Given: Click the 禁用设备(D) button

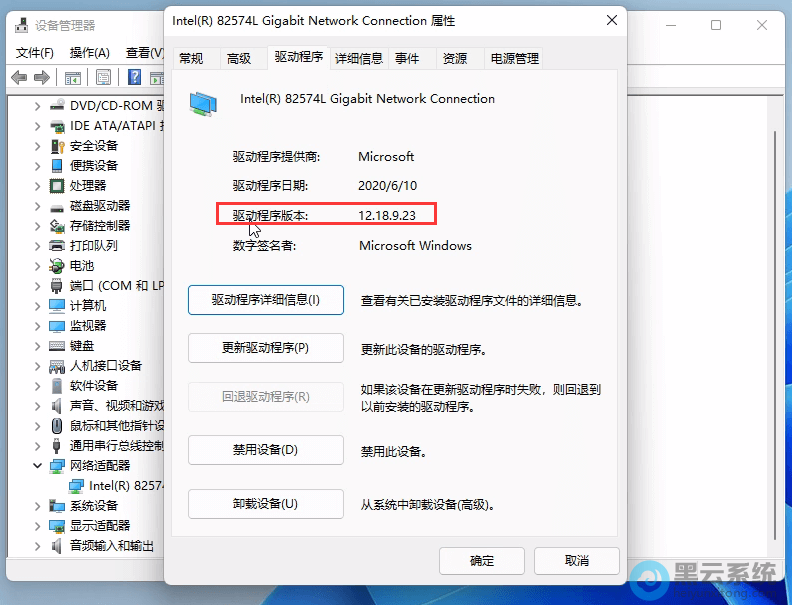Looking at the screenshot, I should (x=265, y=450).
